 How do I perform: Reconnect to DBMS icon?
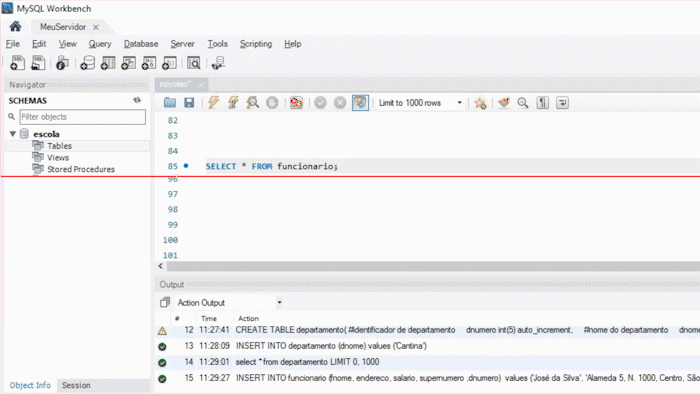(218, 63)
